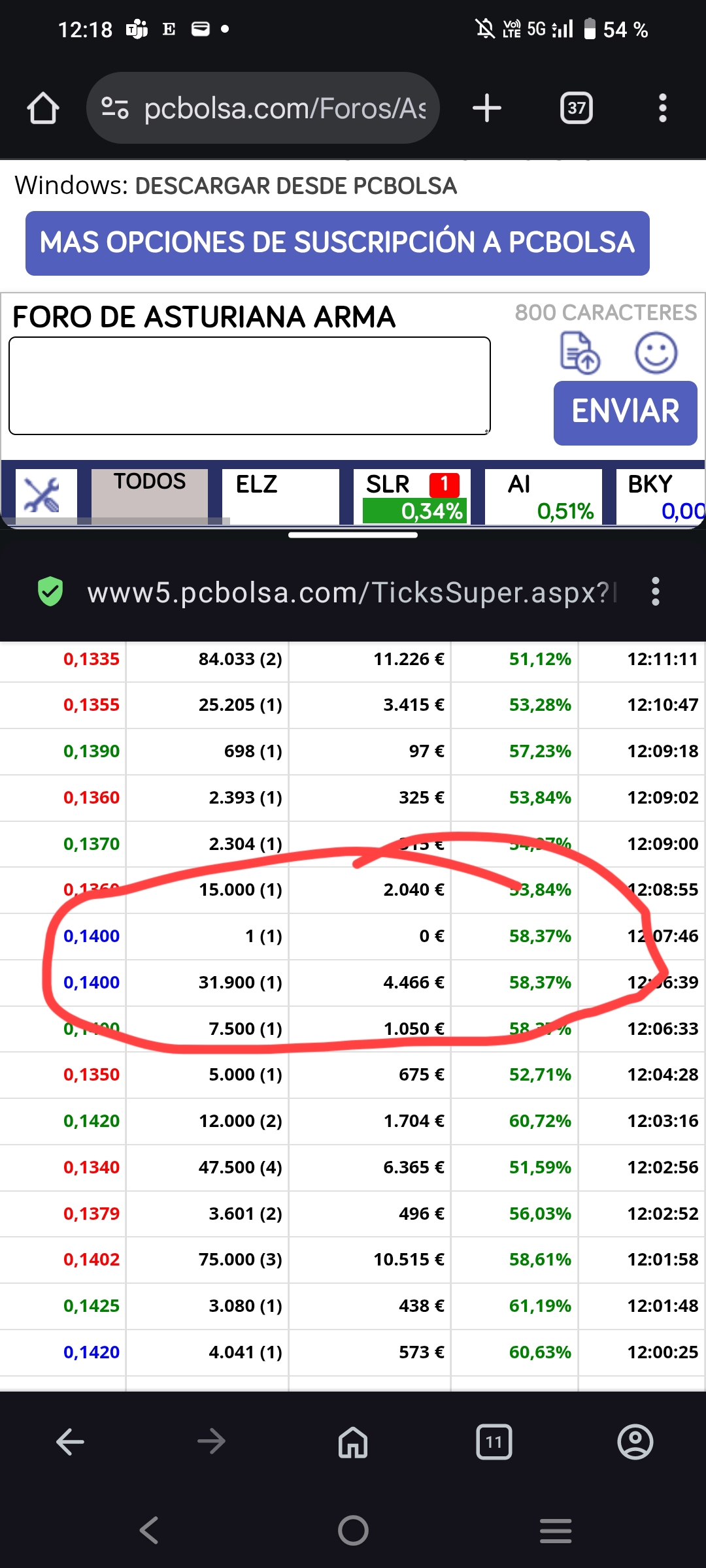Click amount 4.466 €

click(x=414, y=983)
